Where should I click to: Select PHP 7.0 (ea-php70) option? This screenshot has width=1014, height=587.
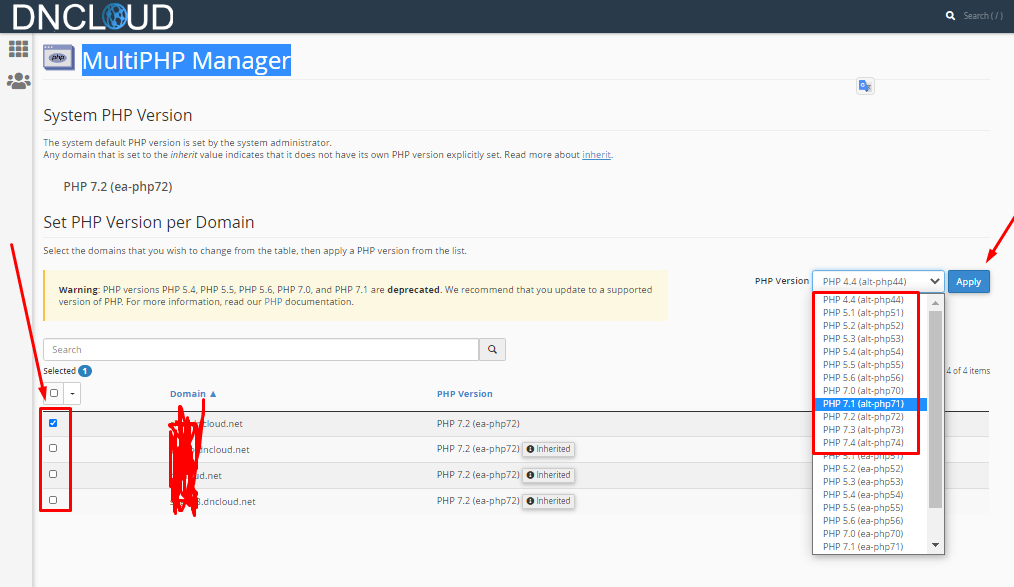point(863,533)
